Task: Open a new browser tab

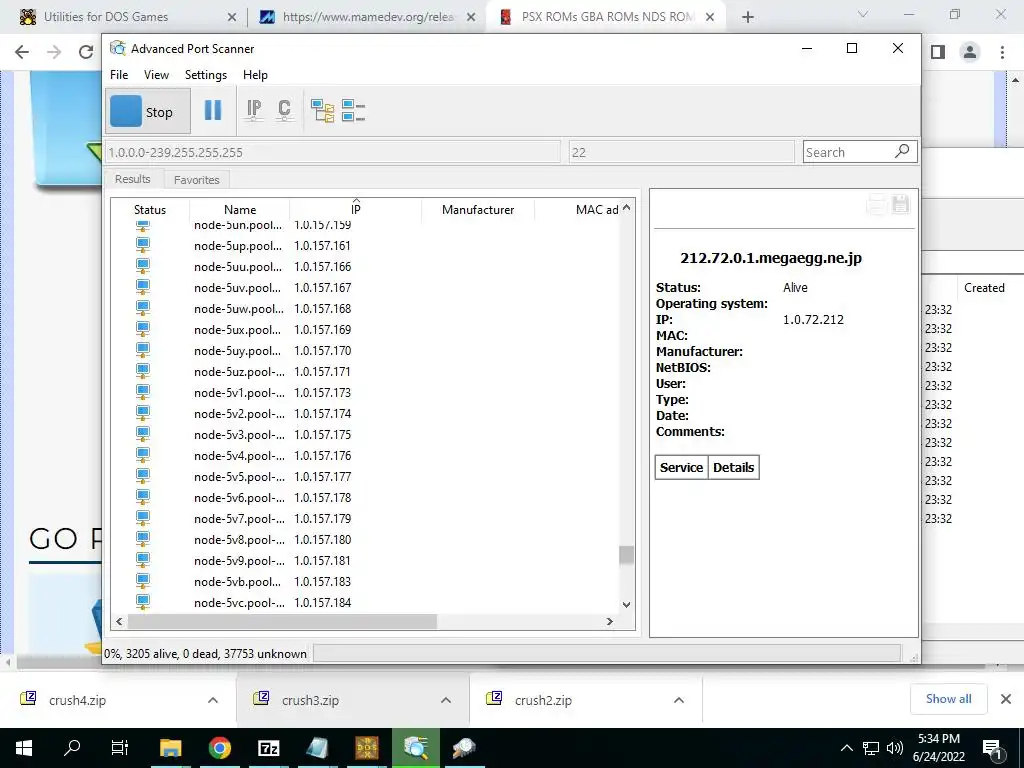Action: click(x=748, y=17)
